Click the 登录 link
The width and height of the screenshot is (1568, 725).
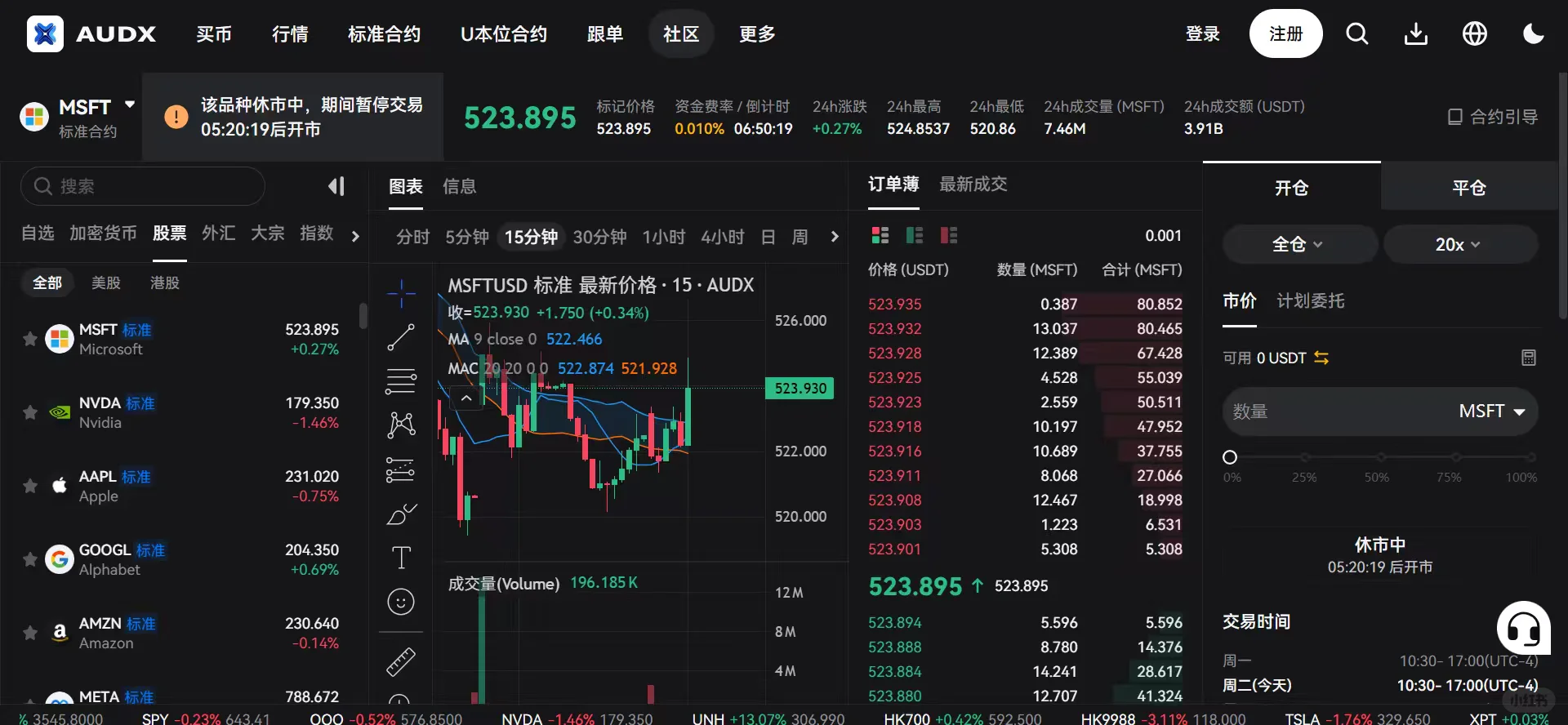pyautogui.click(x=1203, y=33)
